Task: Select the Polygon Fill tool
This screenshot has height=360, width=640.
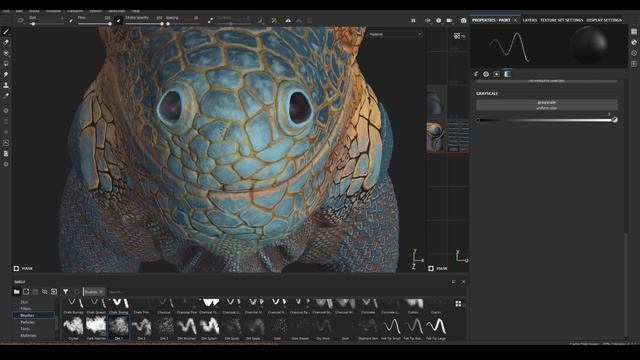Action: point(6,64)
